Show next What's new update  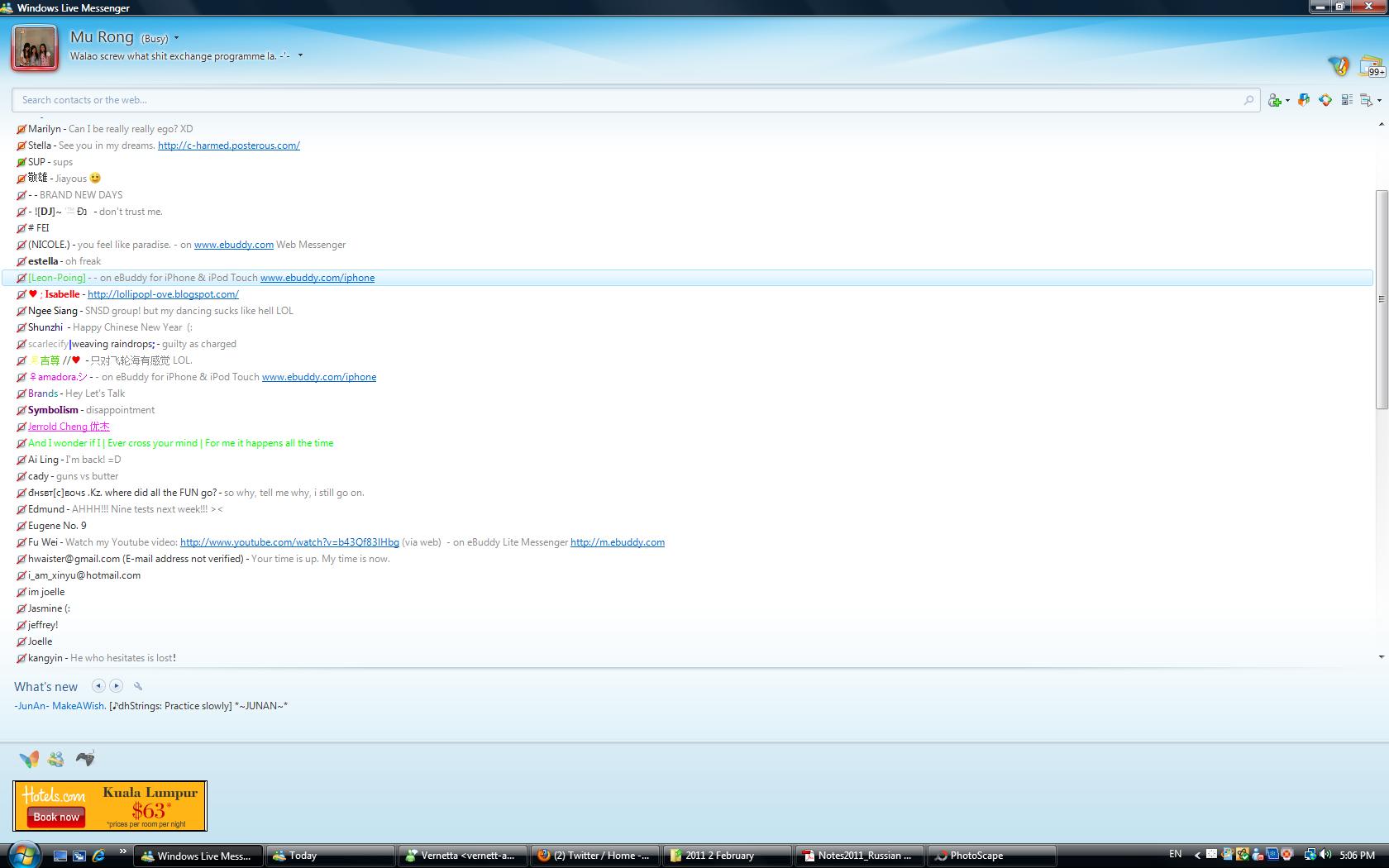[x=117, y=686]
